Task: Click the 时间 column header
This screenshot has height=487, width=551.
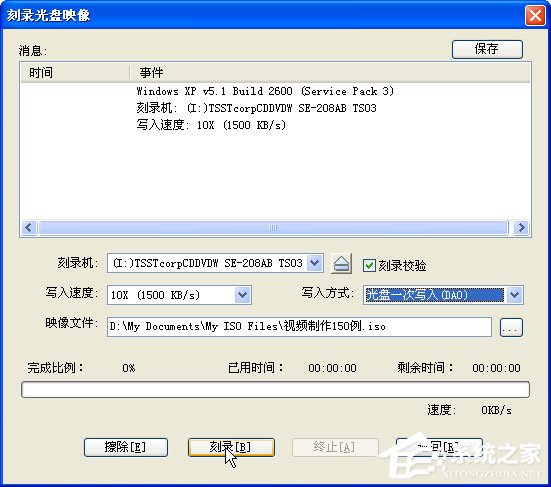Action: [x=75, y=73]
